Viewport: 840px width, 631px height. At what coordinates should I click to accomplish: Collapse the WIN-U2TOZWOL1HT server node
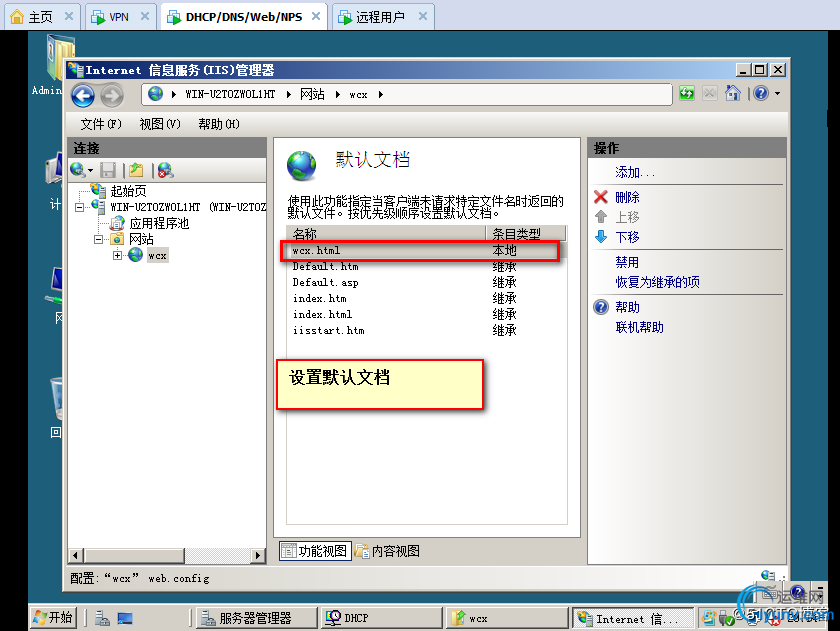tap(80, 207)
